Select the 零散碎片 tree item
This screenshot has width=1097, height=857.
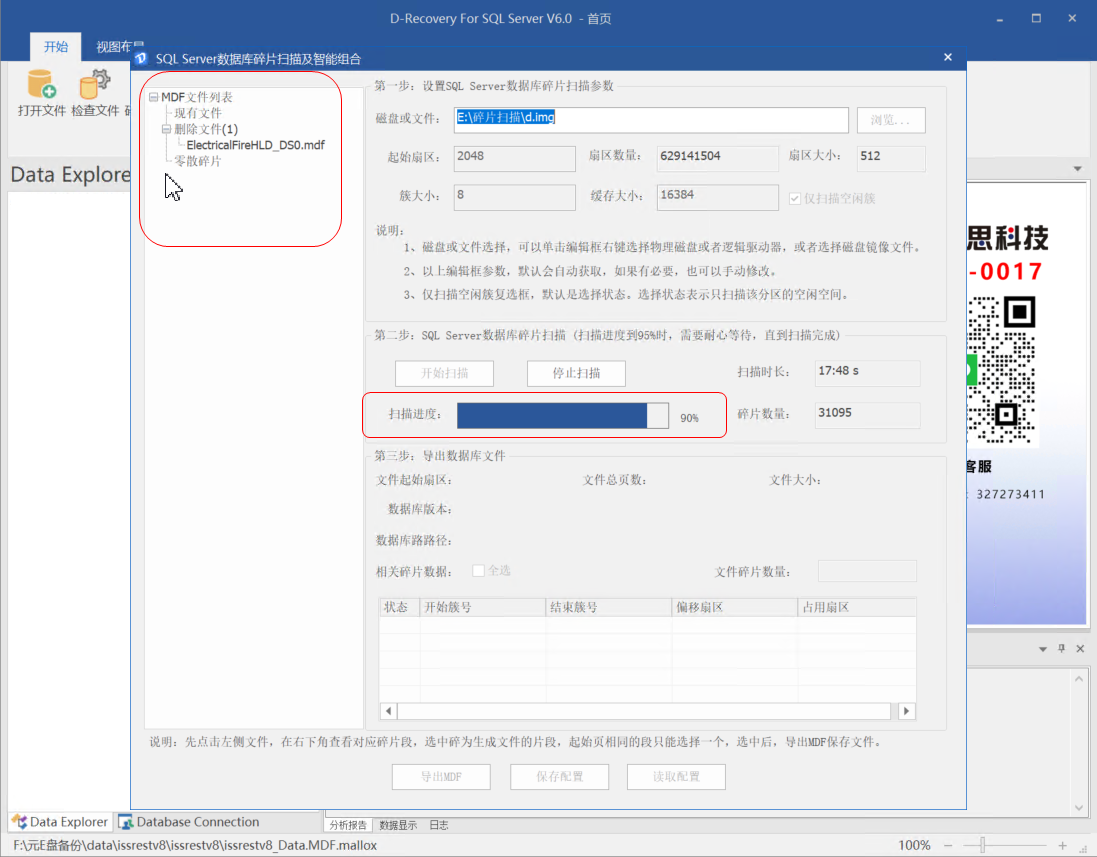point(198,162)
